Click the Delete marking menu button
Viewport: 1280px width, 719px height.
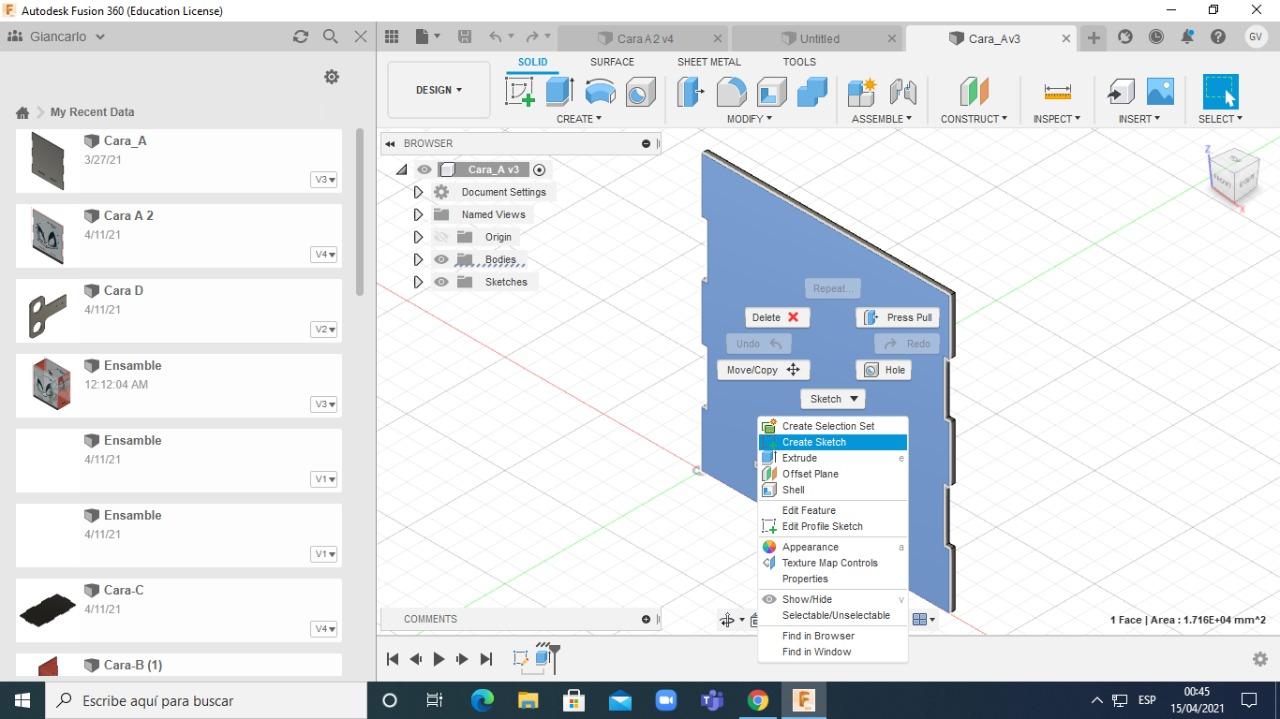pyautogui.click(x=777, y=317)
